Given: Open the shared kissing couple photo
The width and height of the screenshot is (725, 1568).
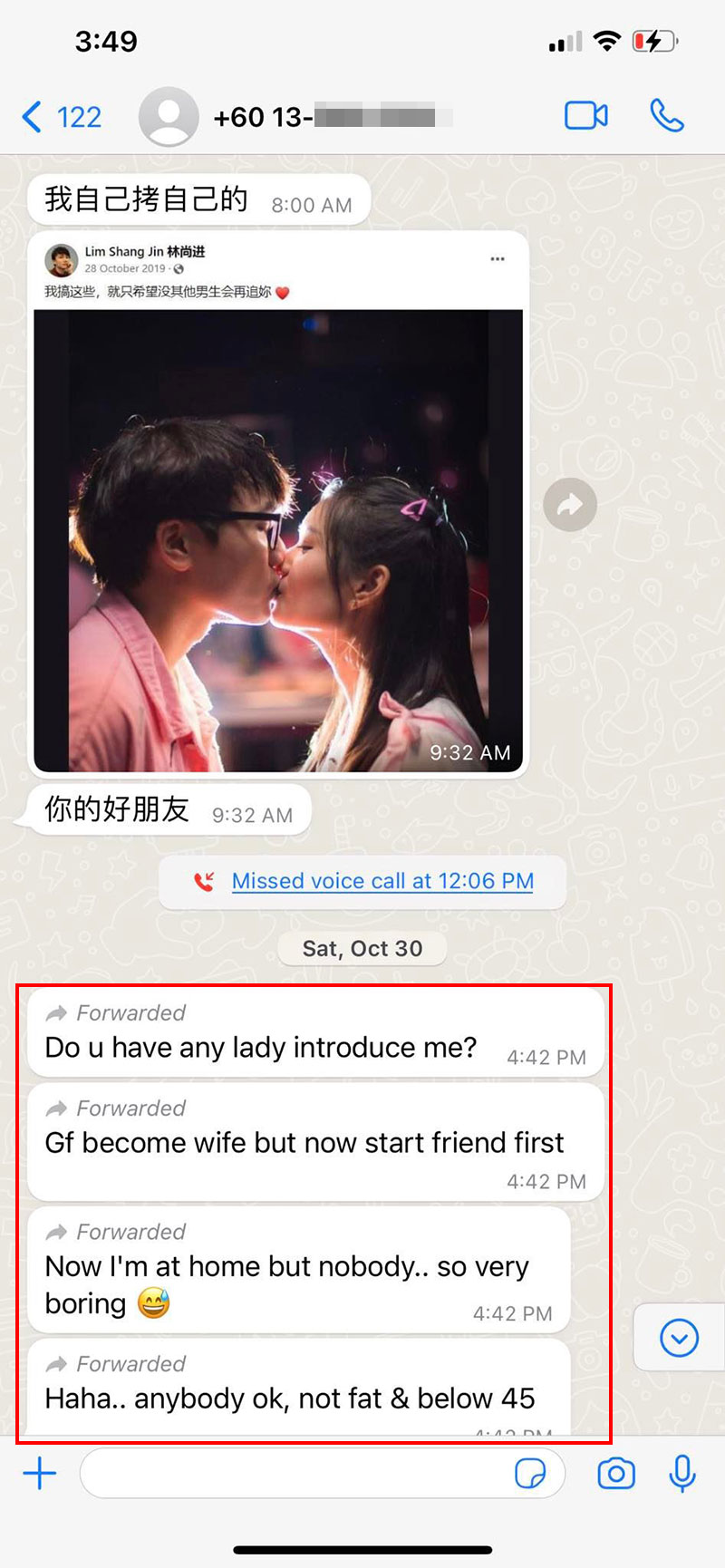Looking at the screenshot, I should (278, 540).
